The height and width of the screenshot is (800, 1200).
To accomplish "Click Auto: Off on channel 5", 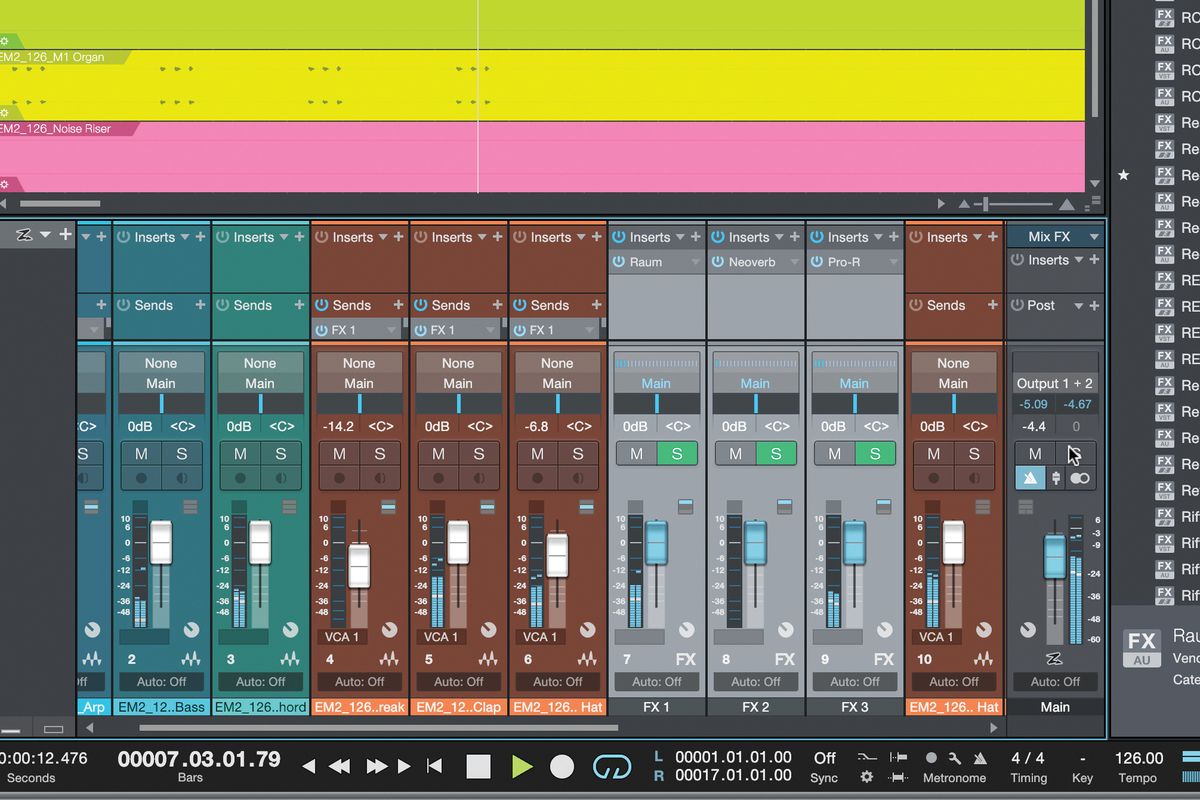I will (x=457, y=681).
